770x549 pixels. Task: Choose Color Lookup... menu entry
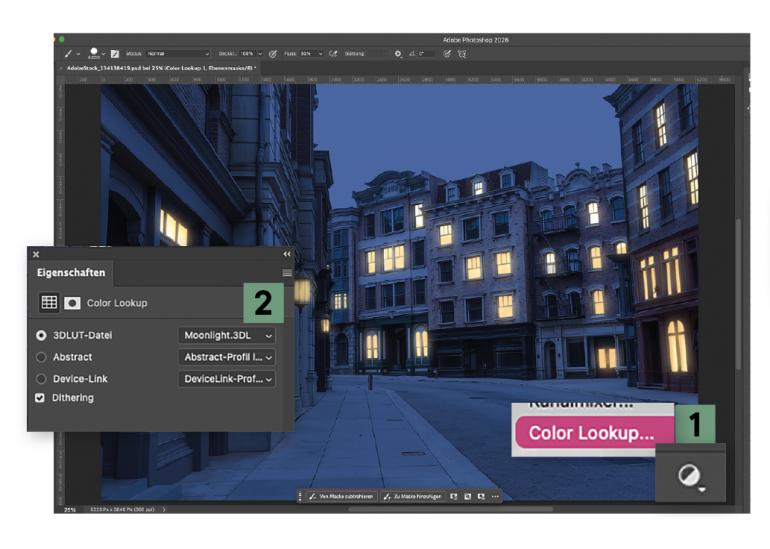(x=595, y=433)
